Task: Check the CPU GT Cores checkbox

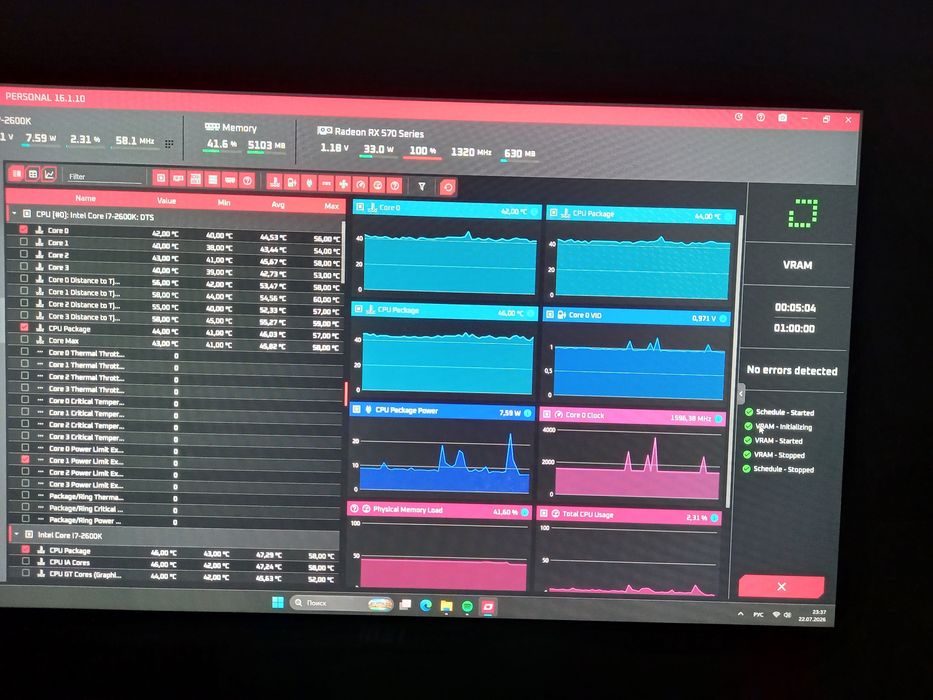Action: click(26, 573)
